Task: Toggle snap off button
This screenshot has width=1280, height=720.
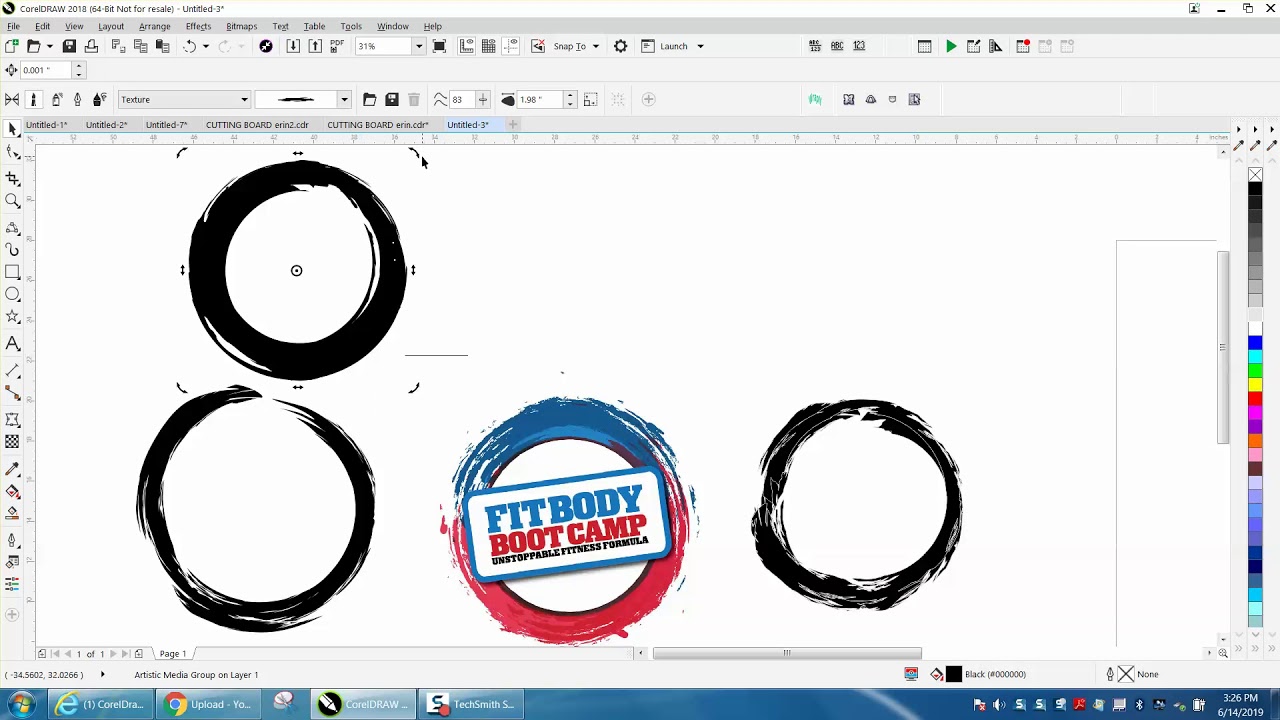Action: point(538,46)
